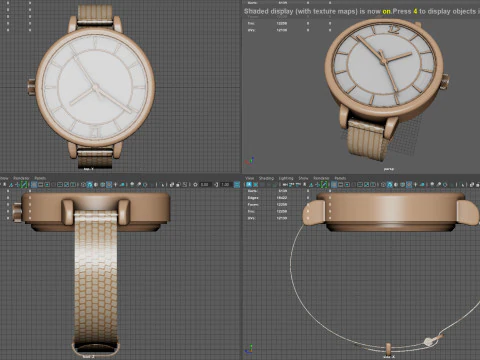Toggle X-Ray Active Components in left panel toolbar
The width and height of the screenshot is (480, 360).
pos(178,184)
